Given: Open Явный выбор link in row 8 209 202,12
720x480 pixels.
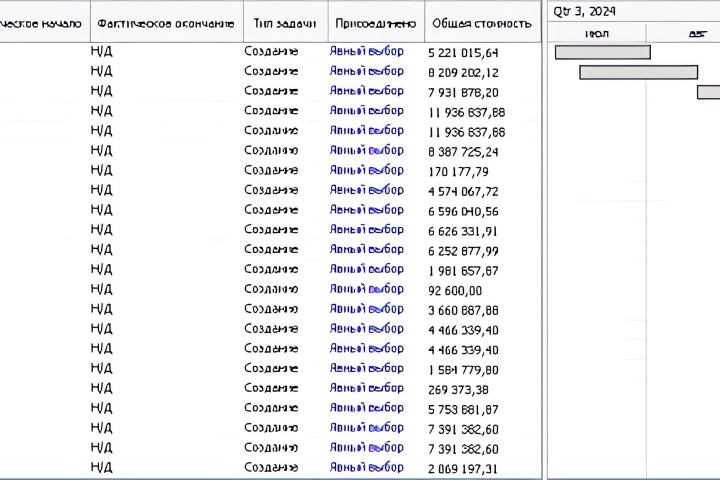Looking at the screenshot, I should click(366, 71).
